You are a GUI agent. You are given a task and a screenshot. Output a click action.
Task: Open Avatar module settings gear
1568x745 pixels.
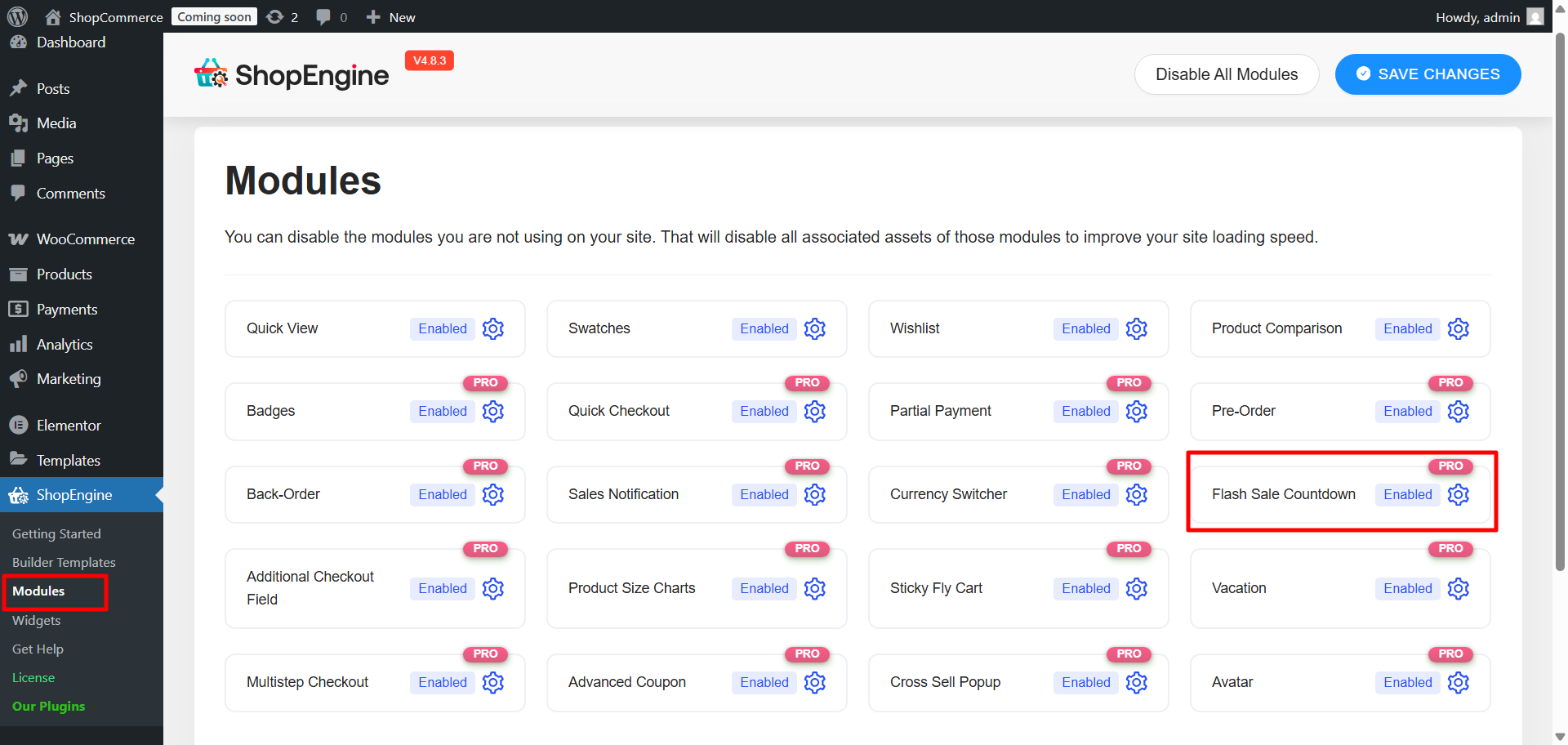click(1459, 682)
